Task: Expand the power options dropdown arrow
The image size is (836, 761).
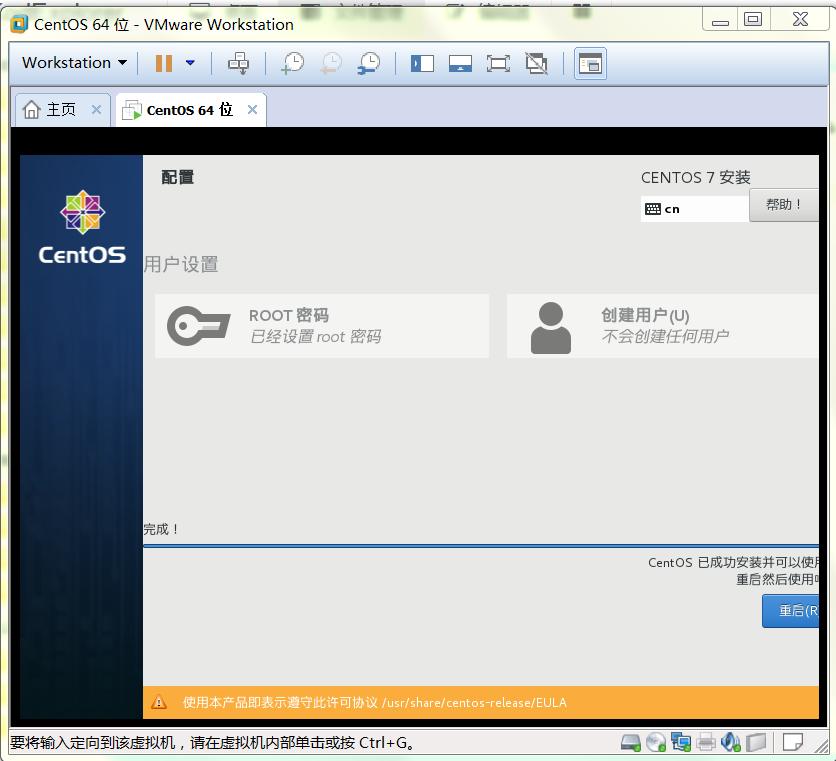Action: [190, 63]
